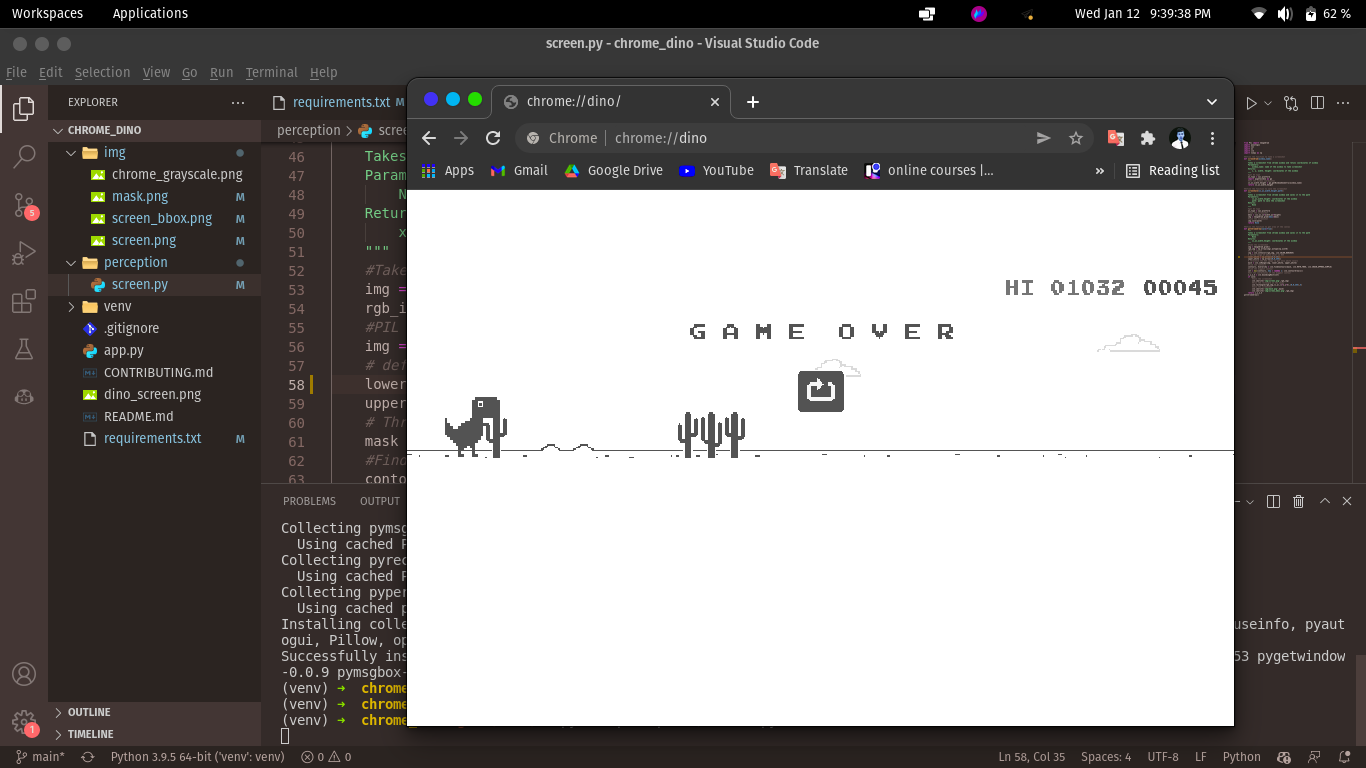Screen dimensions: 1366x768
Task: Collapse the CHROME_DINO root folder
Action: coord(154,130)
